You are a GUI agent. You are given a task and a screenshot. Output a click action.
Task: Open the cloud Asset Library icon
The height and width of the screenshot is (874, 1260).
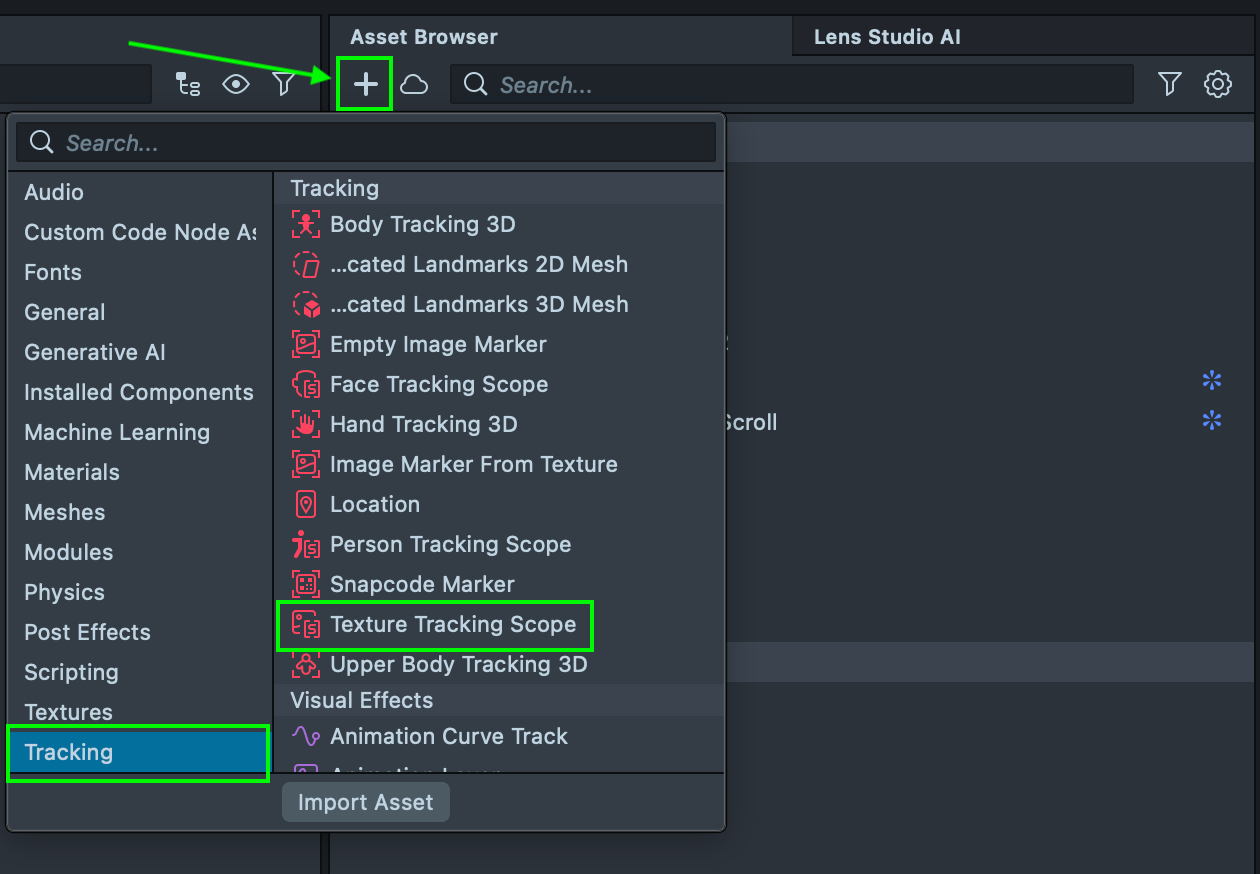pos(414,85)
